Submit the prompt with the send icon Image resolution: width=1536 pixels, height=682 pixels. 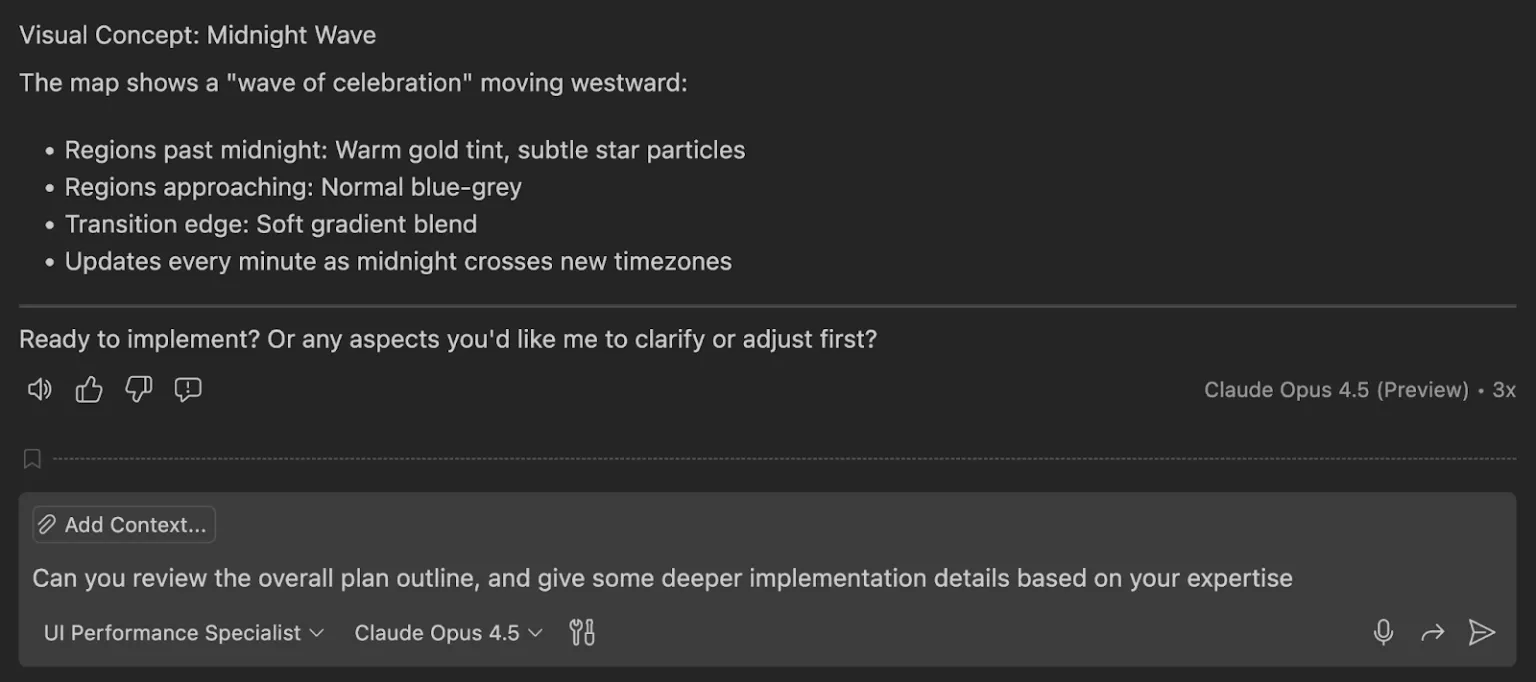click(x=1482, y=632)
